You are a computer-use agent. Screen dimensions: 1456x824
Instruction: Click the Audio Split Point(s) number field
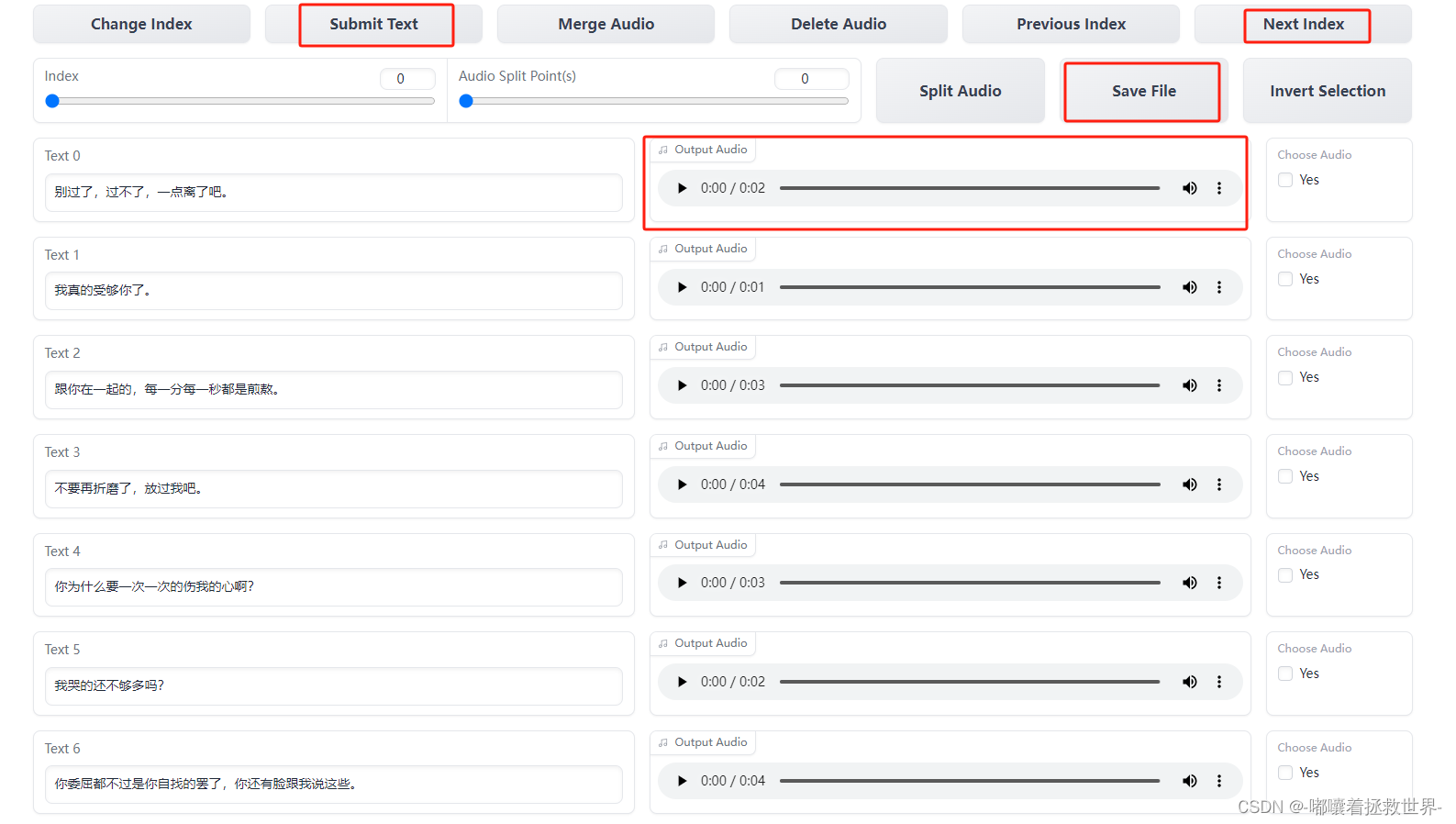812,79
